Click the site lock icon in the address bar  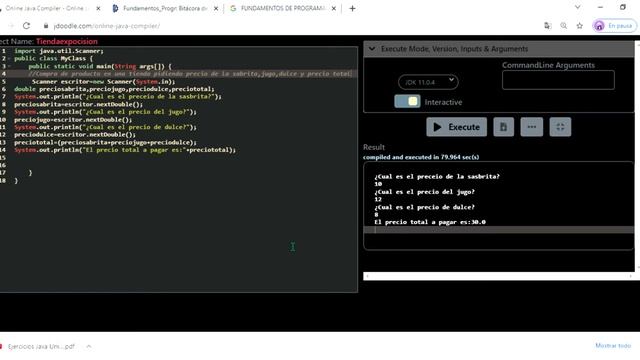coord(46,26)
